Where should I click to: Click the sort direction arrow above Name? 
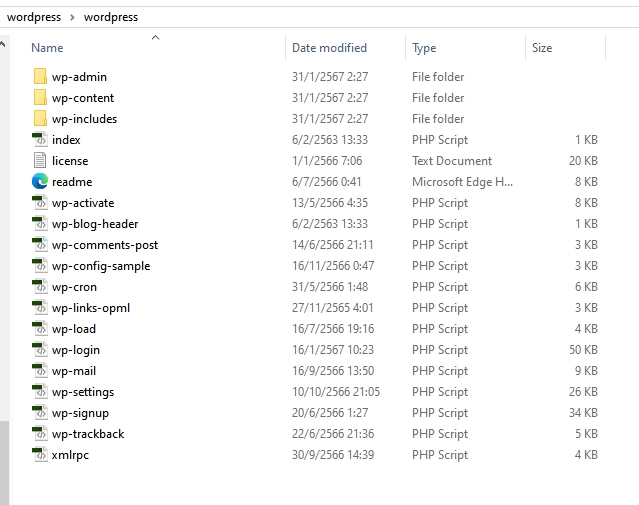click(155, 38)
